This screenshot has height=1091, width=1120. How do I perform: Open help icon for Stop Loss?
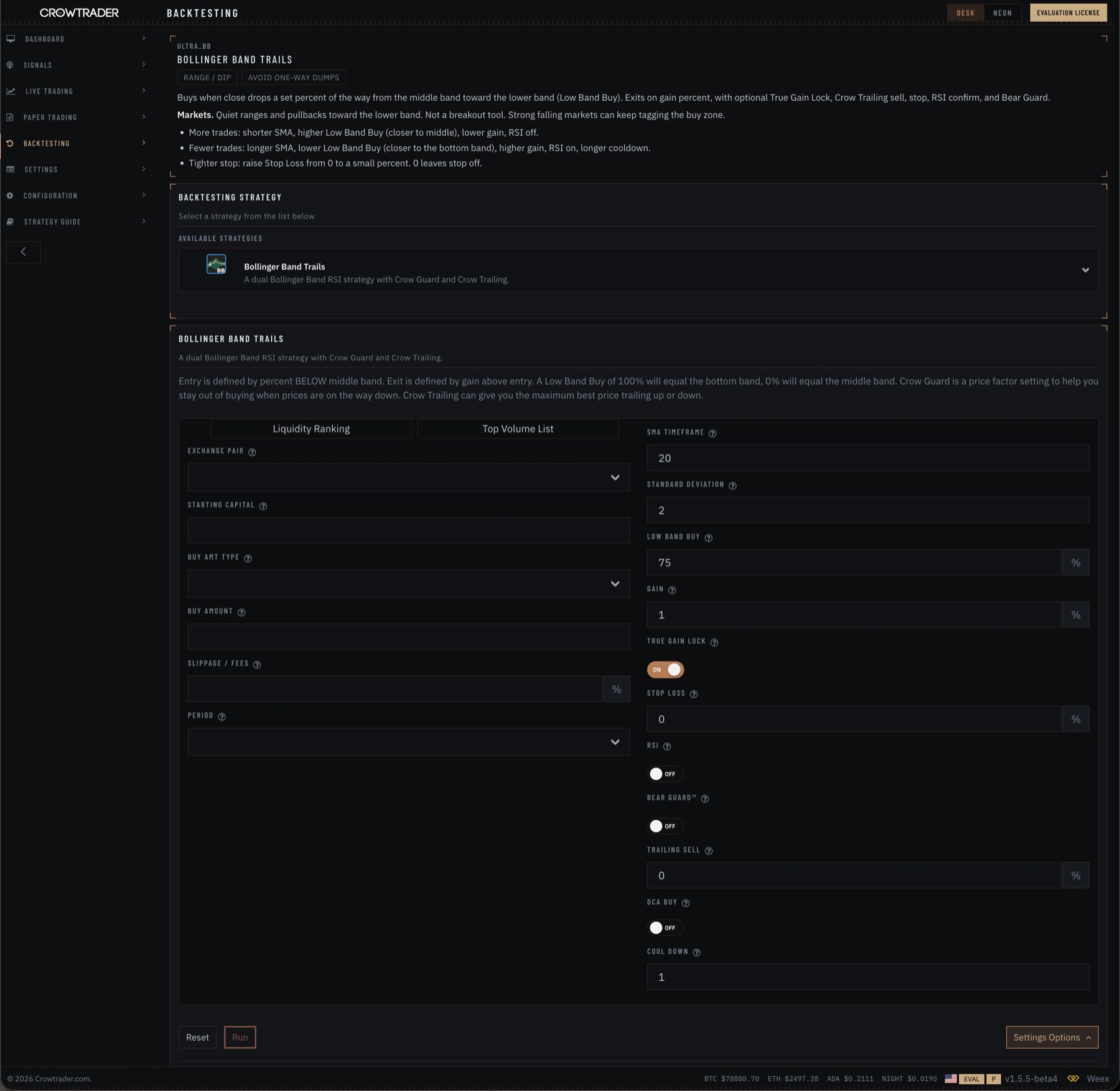coord(694,695)
